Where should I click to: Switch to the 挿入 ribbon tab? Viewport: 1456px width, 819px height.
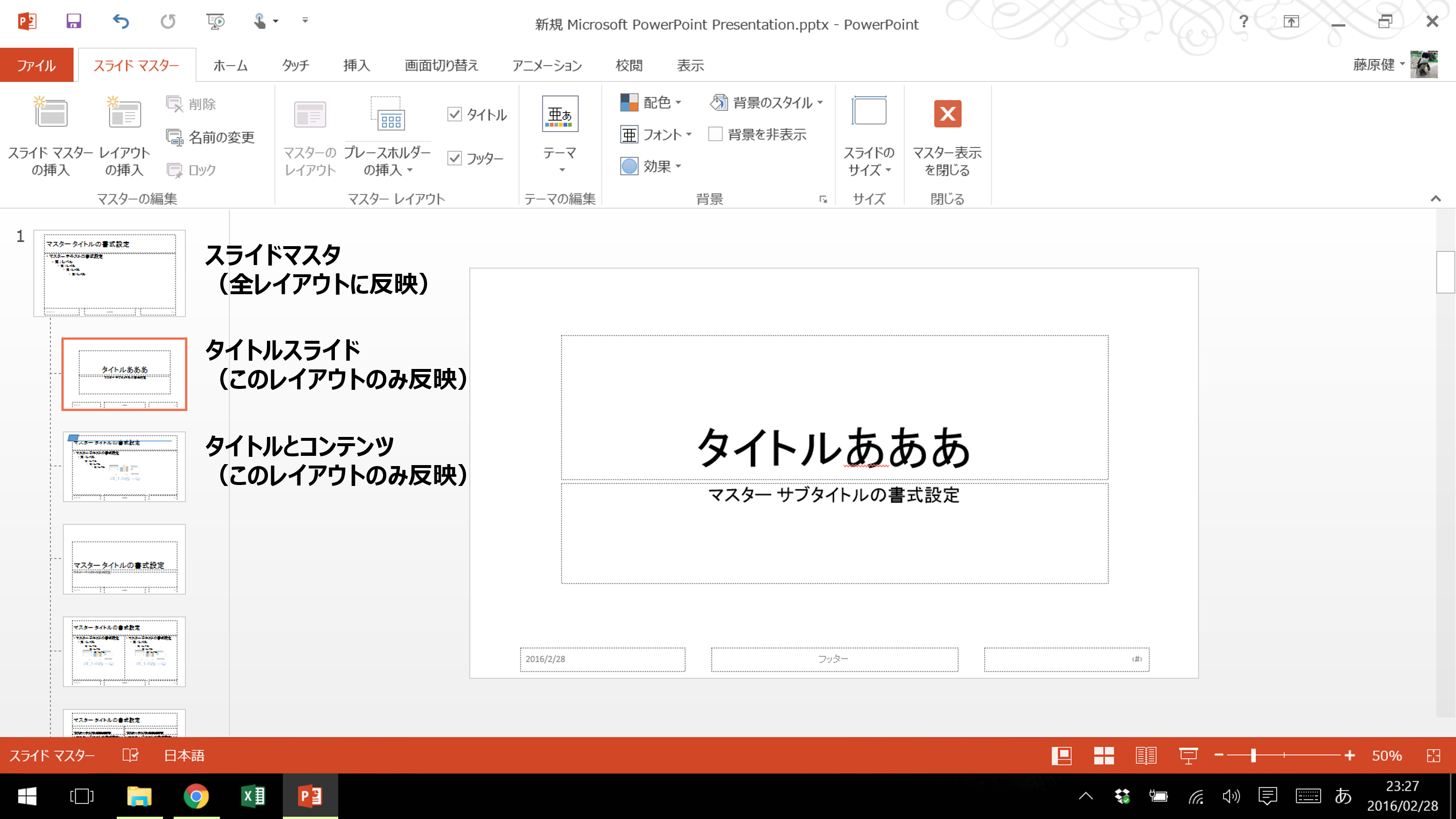(x=356, y=65)
